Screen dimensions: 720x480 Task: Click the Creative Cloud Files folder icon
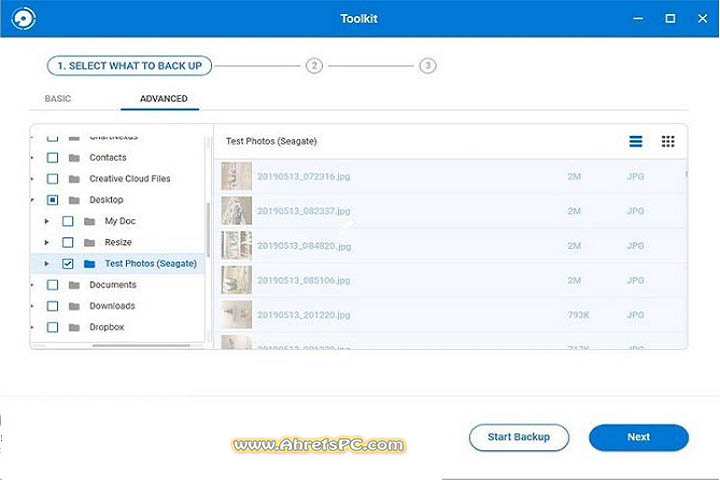click(x=74, y=179)
